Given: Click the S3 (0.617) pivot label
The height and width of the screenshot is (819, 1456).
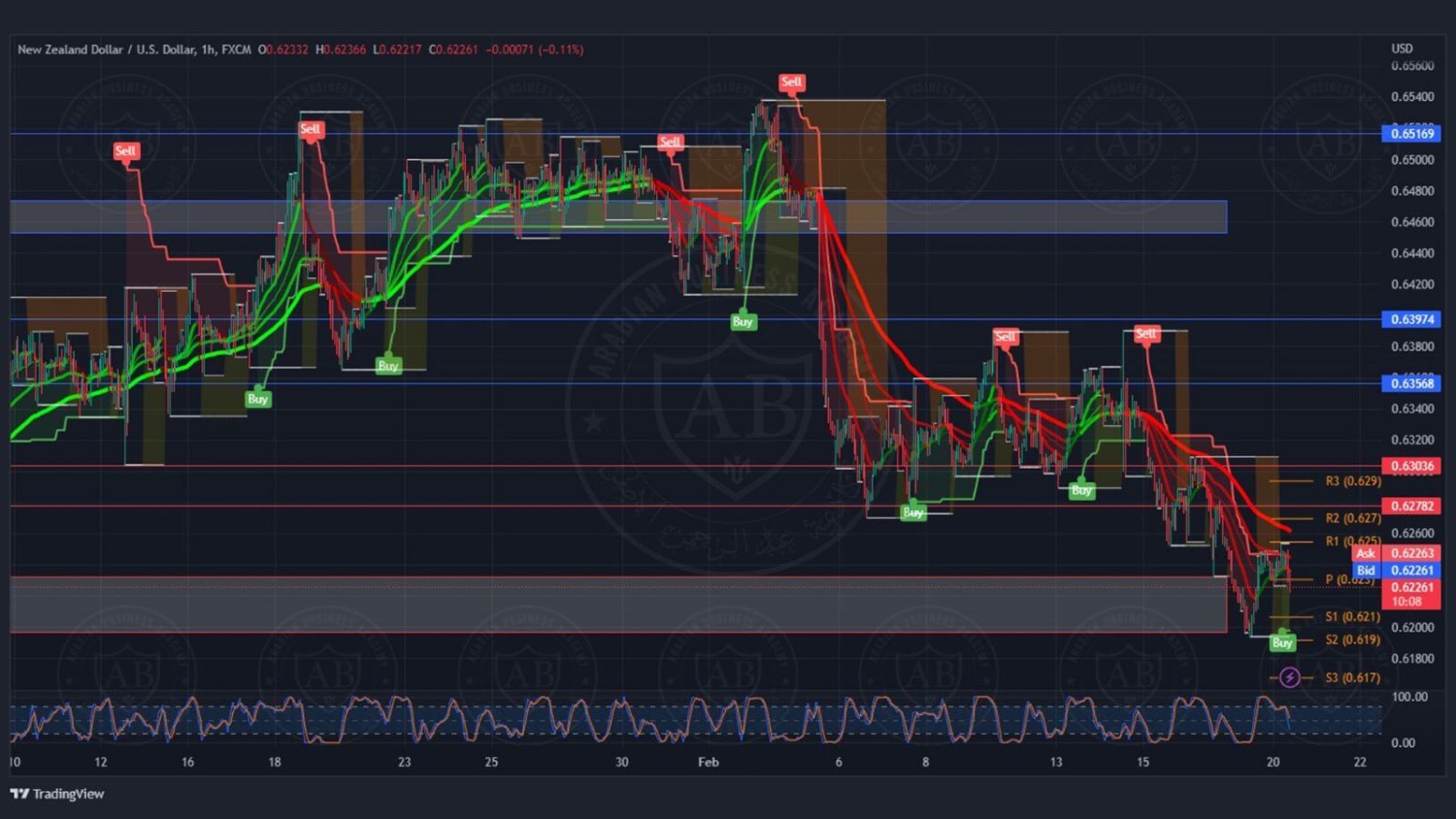Looking at the screenshot, I should point(1353,677).
